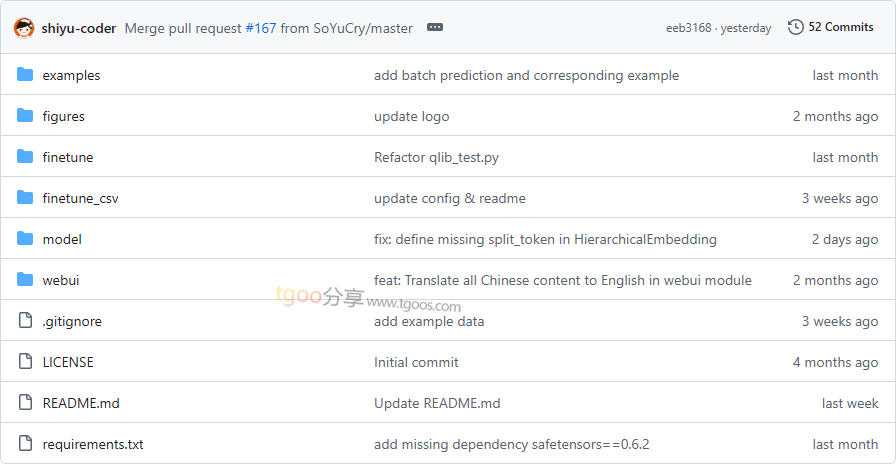Open the README.md file

(81, 403)
